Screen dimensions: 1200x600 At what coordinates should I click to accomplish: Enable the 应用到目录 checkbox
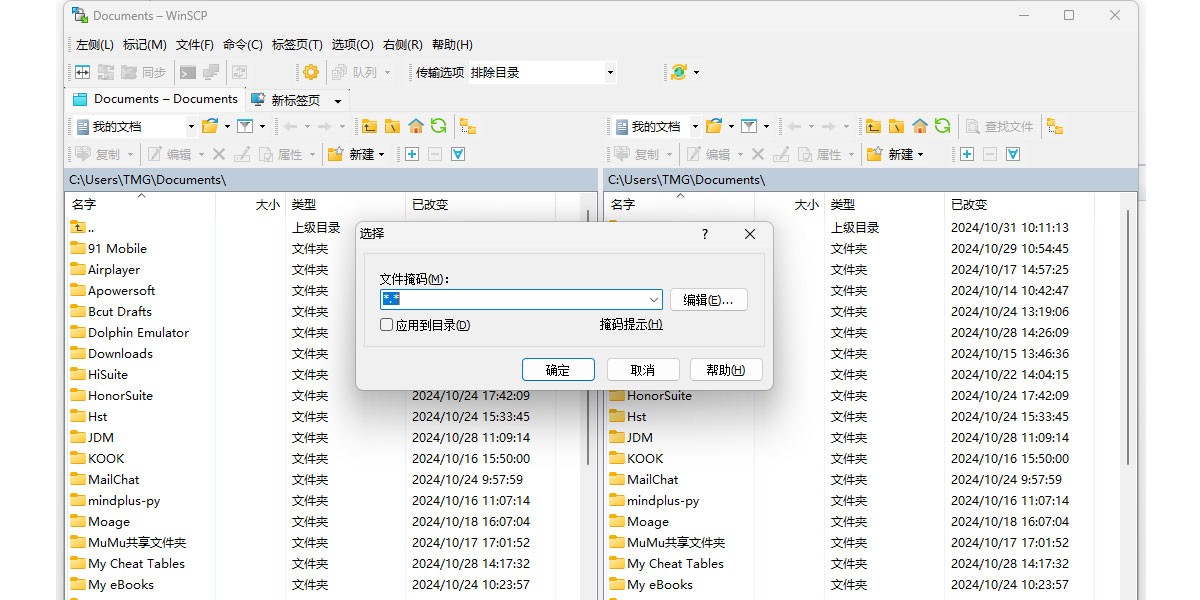(x=386, y=324)
